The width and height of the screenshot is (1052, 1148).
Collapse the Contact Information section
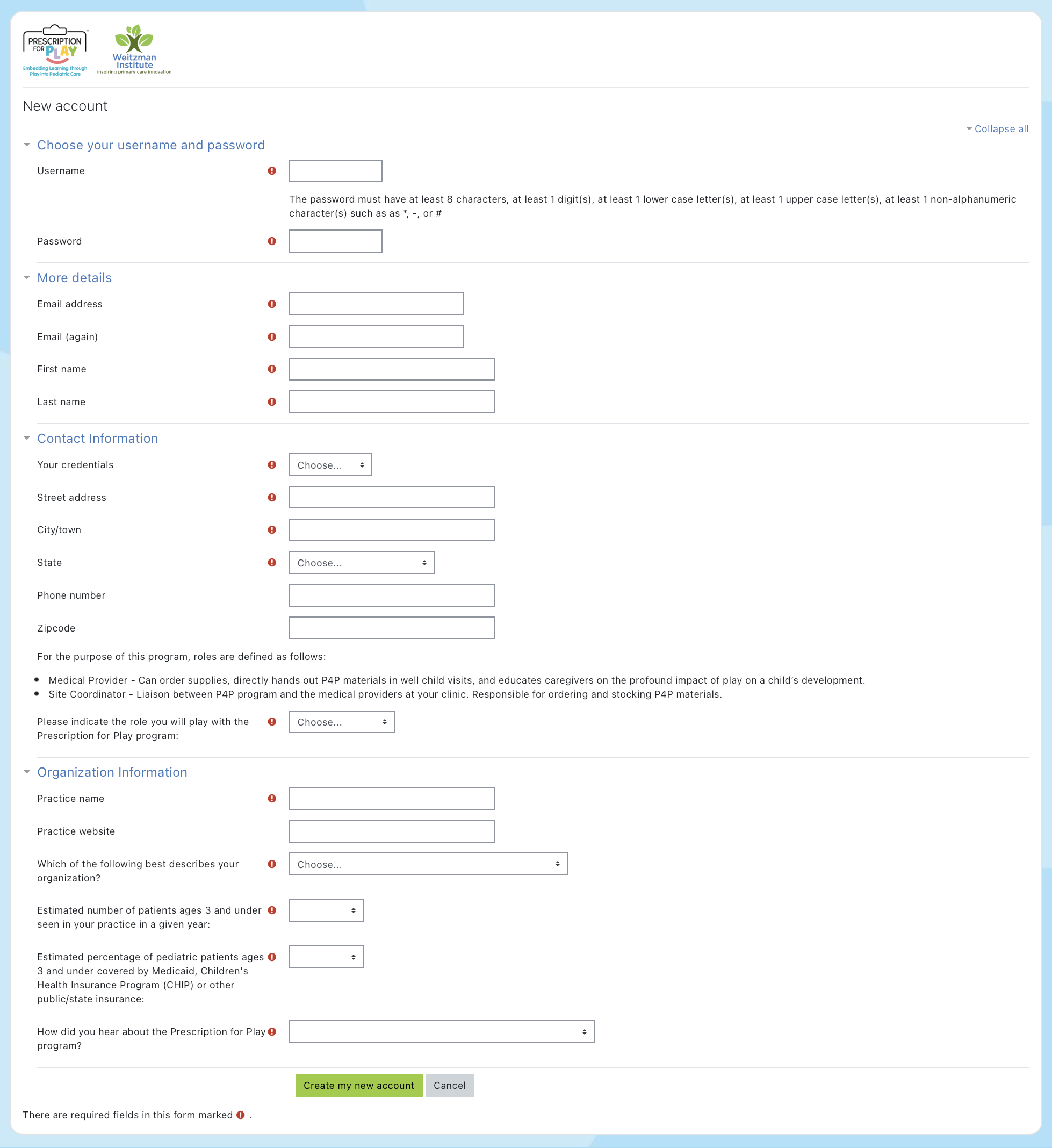click(97, 439)
